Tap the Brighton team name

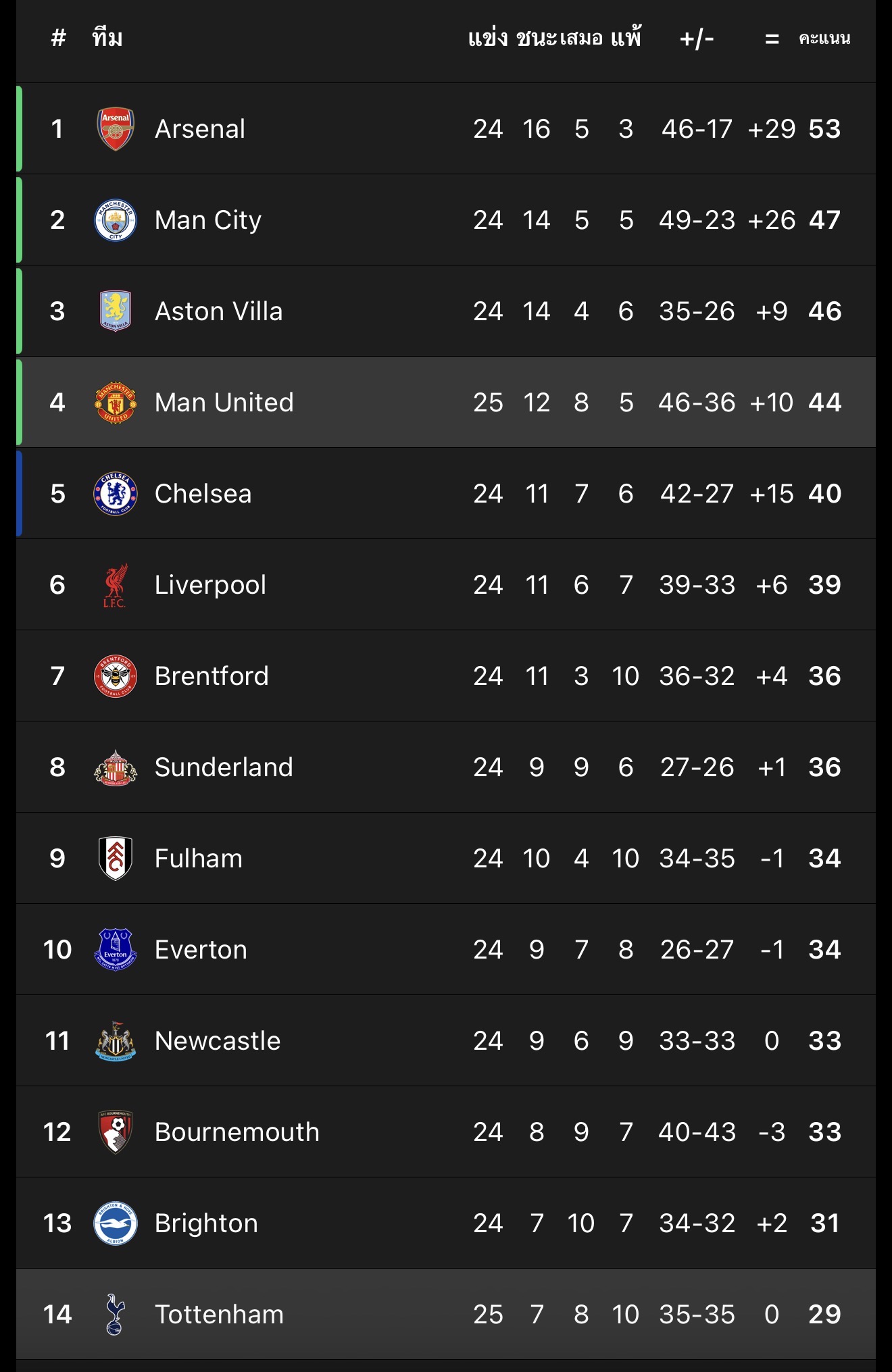coord(206,1223)
